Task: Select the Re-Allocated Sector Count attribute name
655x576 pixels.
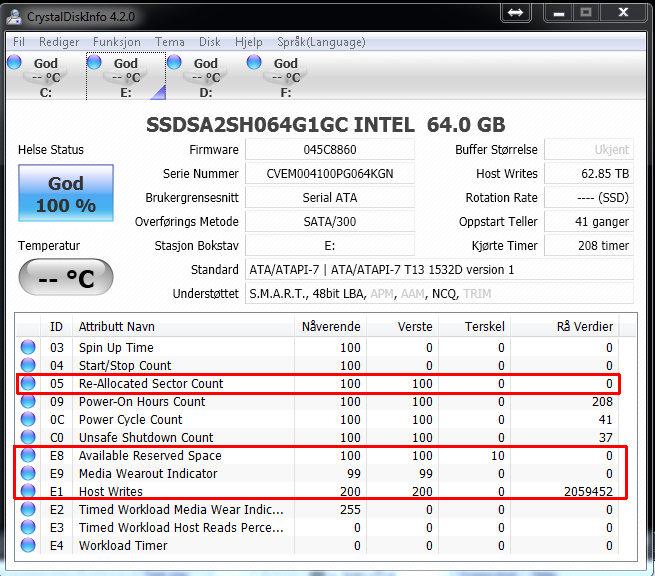Action: [151, 383]
